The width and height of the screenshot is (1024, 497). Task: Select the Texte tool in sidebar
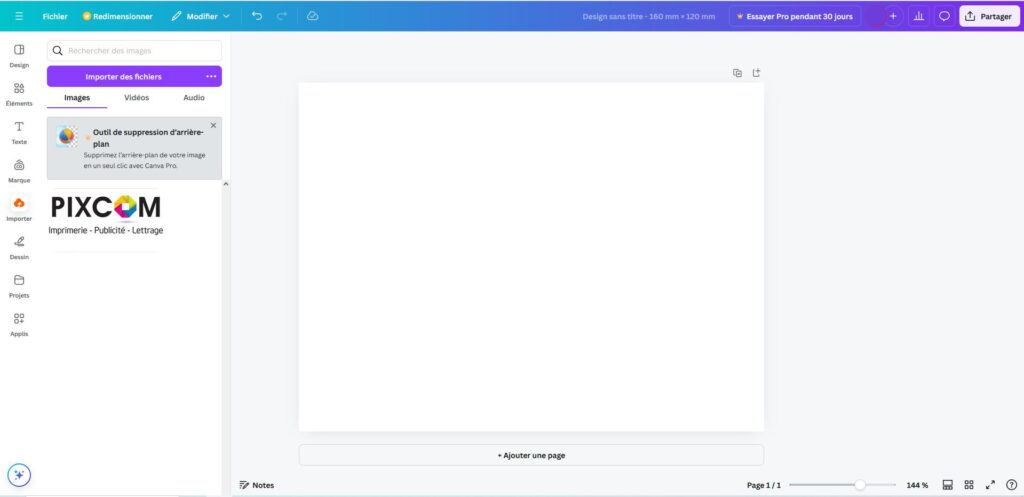click(x=19, y=132)
